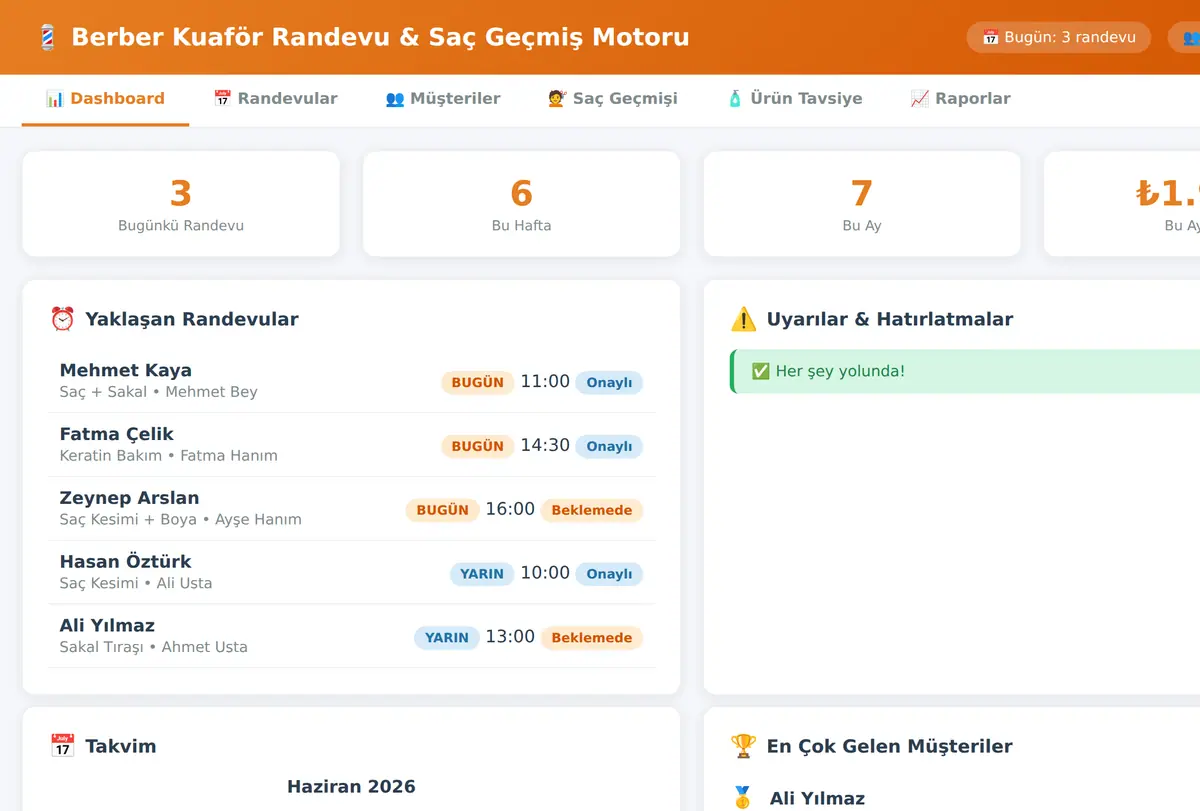The image size is (1200, 811).
Task: Click the barber pole logo icon
Action: (x=46, y=38)
